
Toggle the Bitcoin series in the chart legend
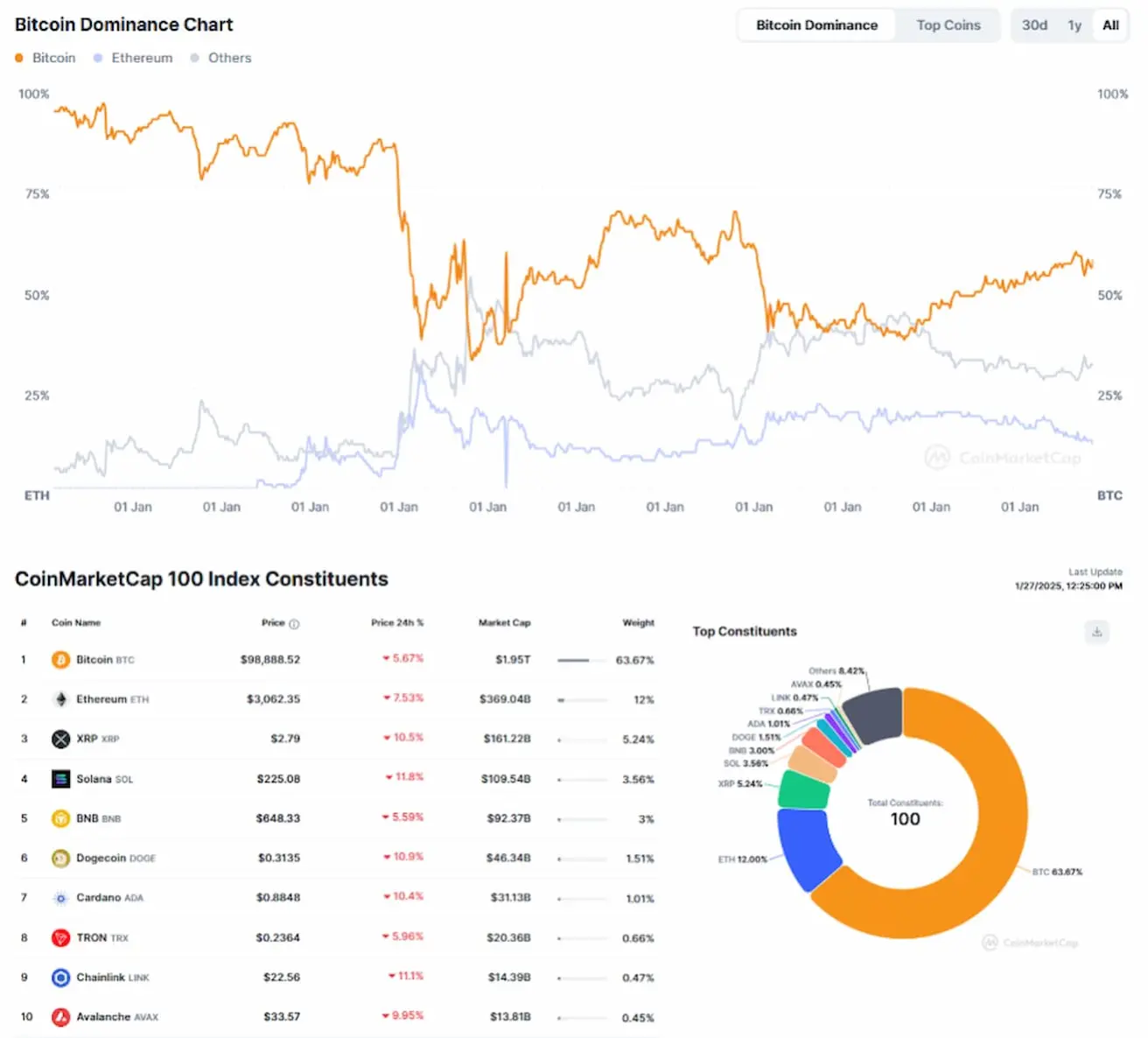45,58
